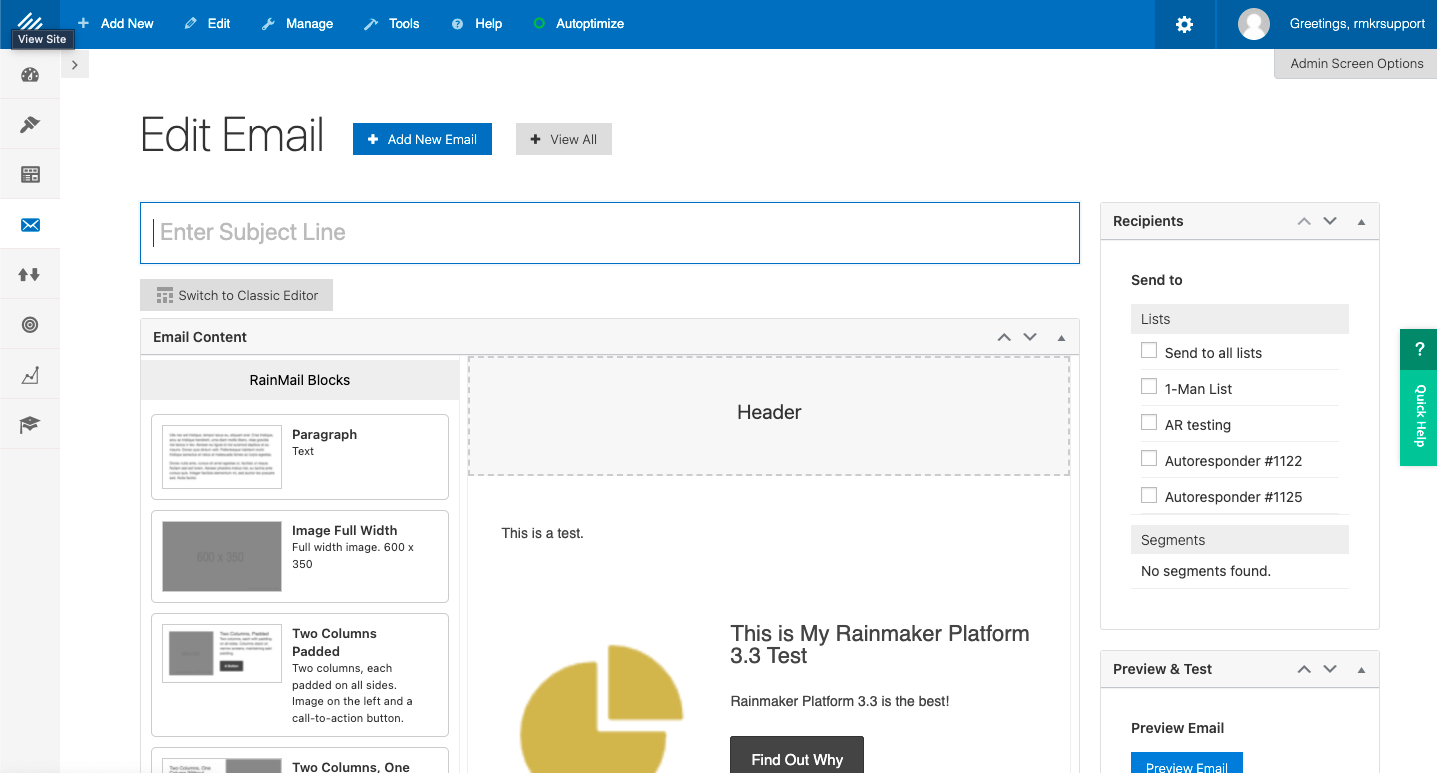Switch to Classic Editor
This screenshot has height=773, width=1437.
[236, 295]
